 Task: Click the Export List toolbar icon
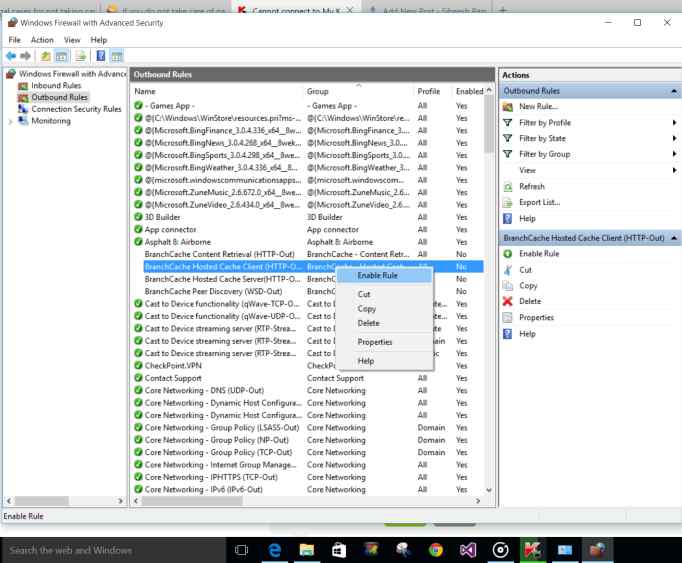tap(81, 56)
